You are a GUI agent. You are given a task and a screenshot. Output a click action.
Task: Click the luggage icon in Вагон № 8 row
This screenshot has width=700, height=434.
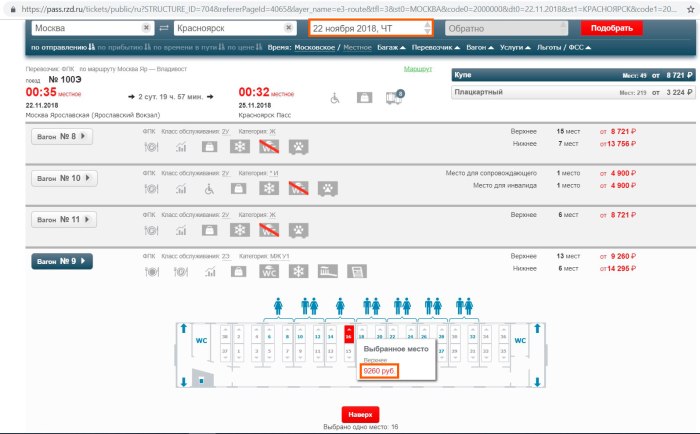[x=209, y=146]
